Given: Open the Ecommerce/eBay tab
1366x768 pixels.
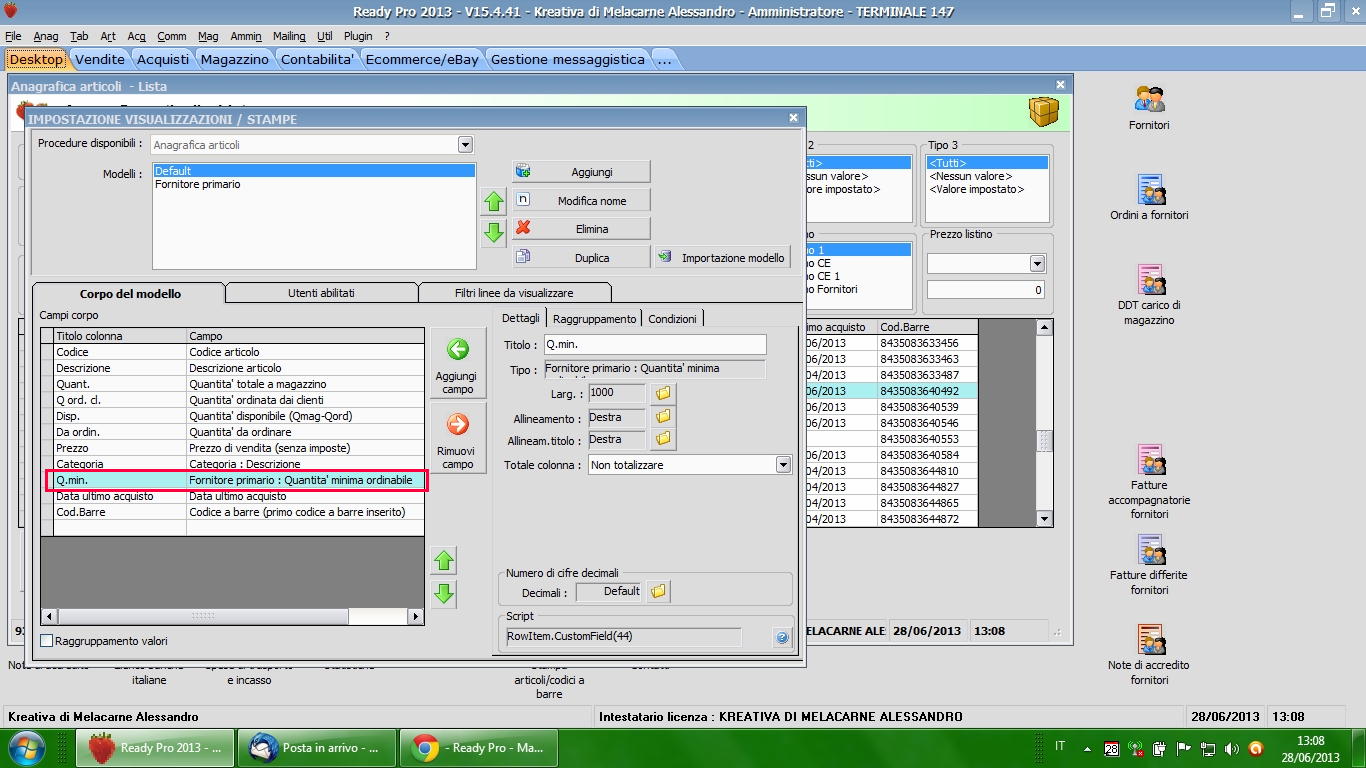Looking at the screenshot, I should 422,59.
